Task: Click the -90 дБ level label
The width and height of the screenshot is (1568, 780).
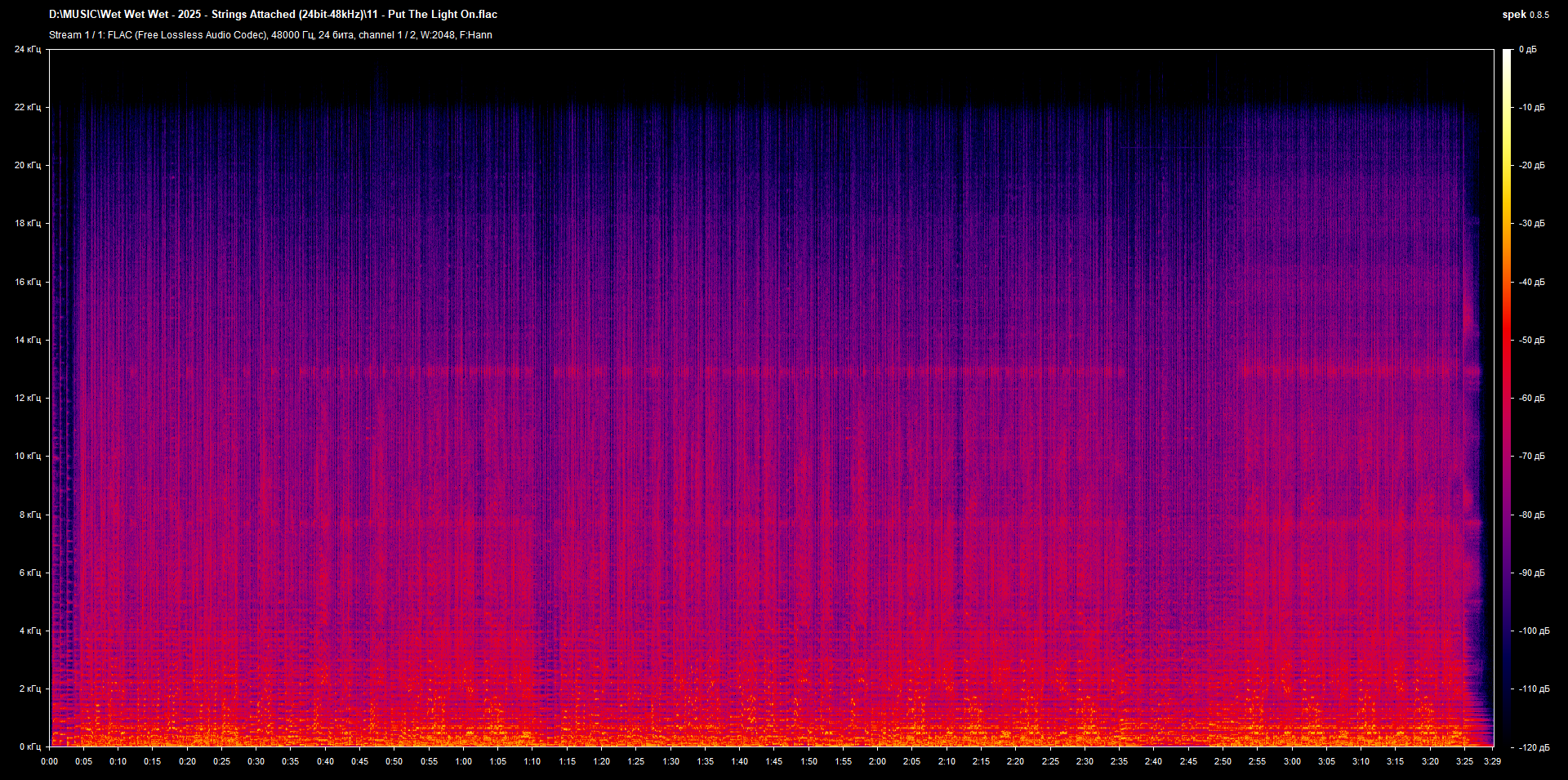Action: tap(1531, 573)
